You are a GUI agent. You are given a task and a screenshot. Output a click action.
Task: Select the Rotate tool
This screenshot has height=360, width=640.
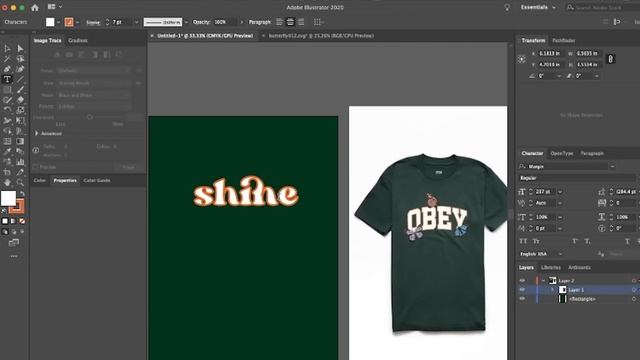tap(7, 110)
